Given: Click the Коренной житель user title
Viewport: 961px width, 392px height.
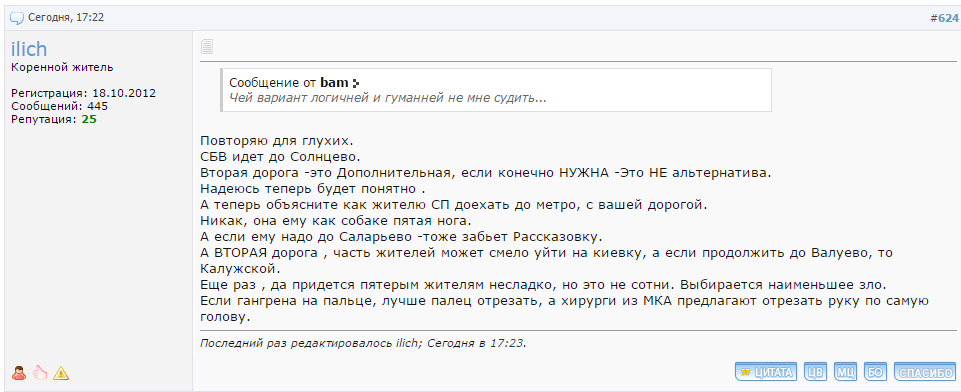Looking at the screenshot, I should [x=62, y=67].
